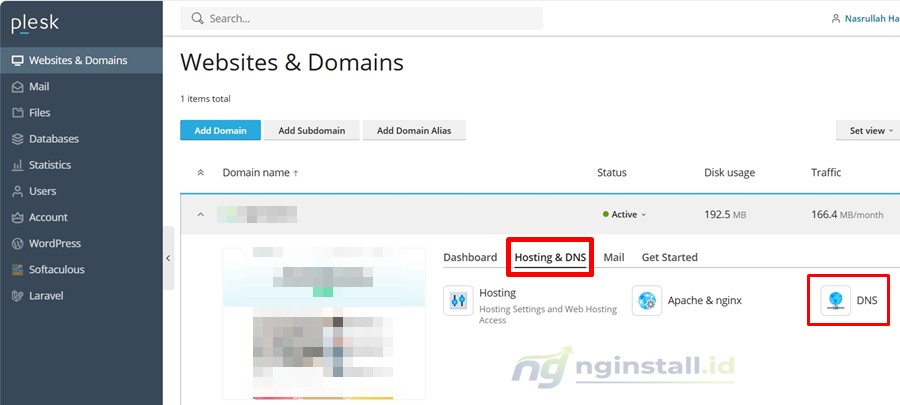Click the Hosting settings sliders icon
Viewport: 900px width, 405px height.
[x=458, y=301]
